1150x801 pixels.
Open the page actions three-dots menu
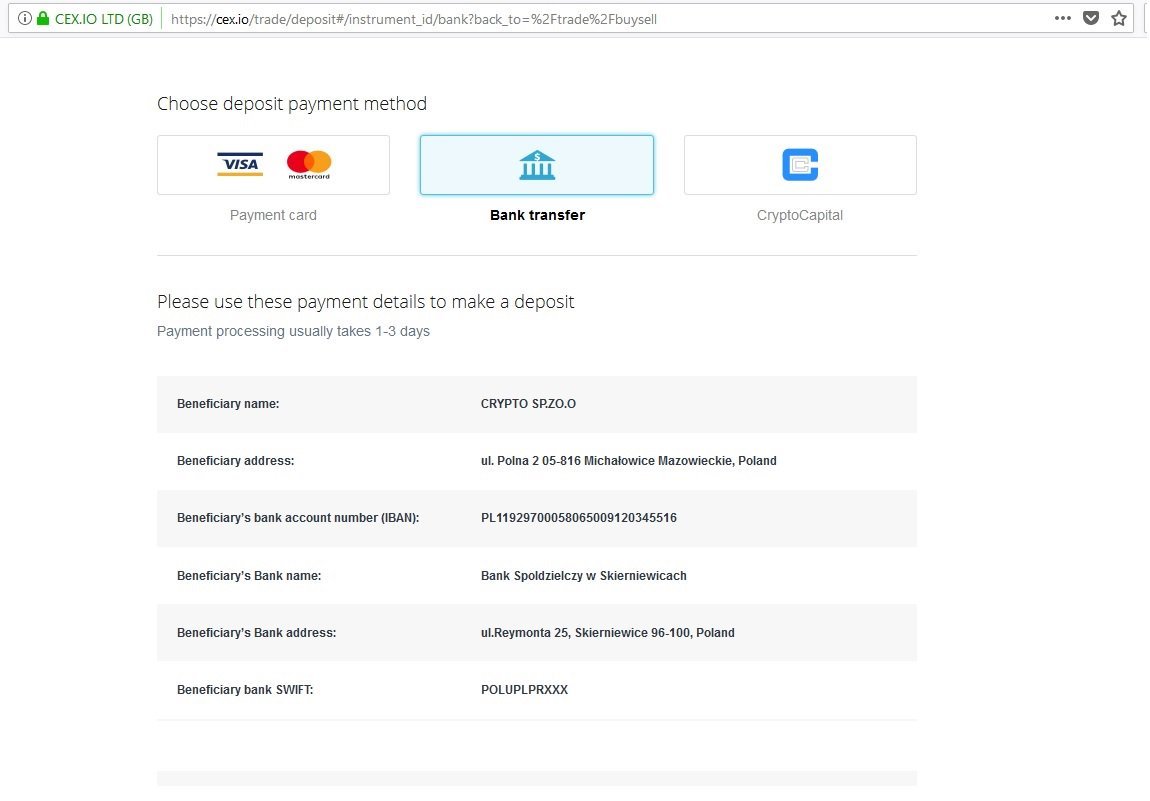tap(1063, 18)
